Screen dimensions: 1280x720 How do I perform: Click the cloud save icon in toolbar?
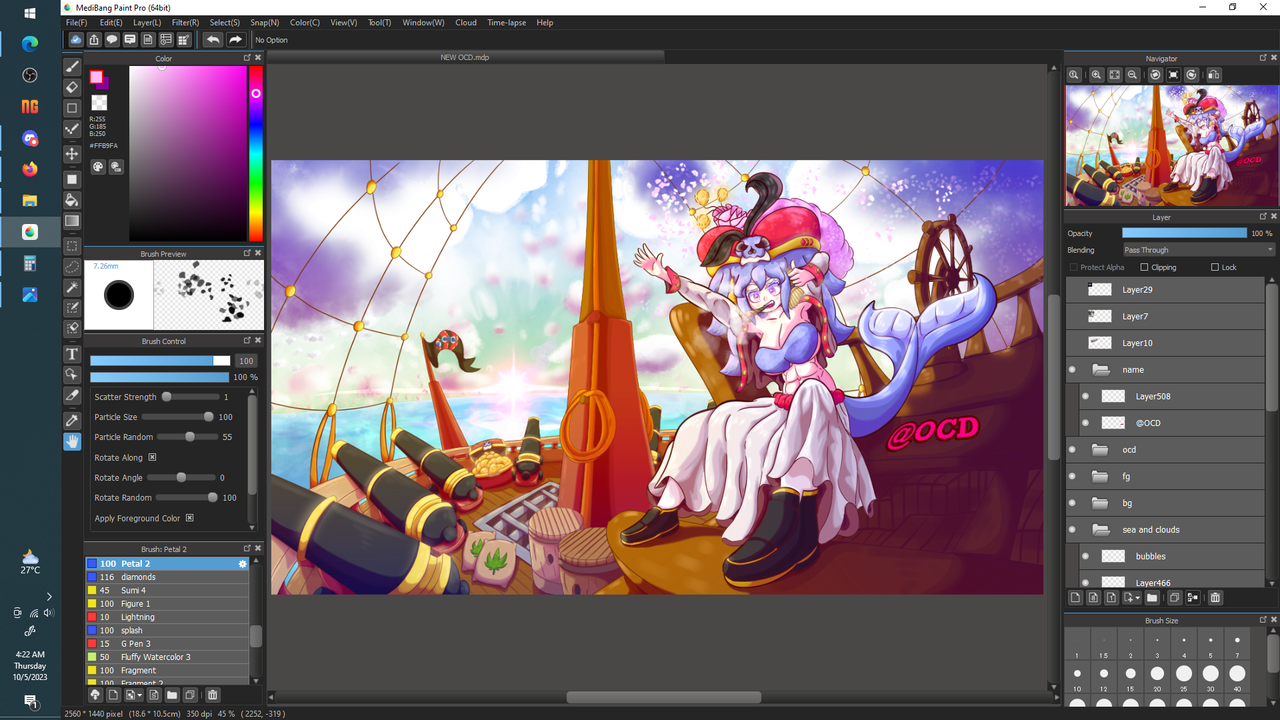click(76, 40)
